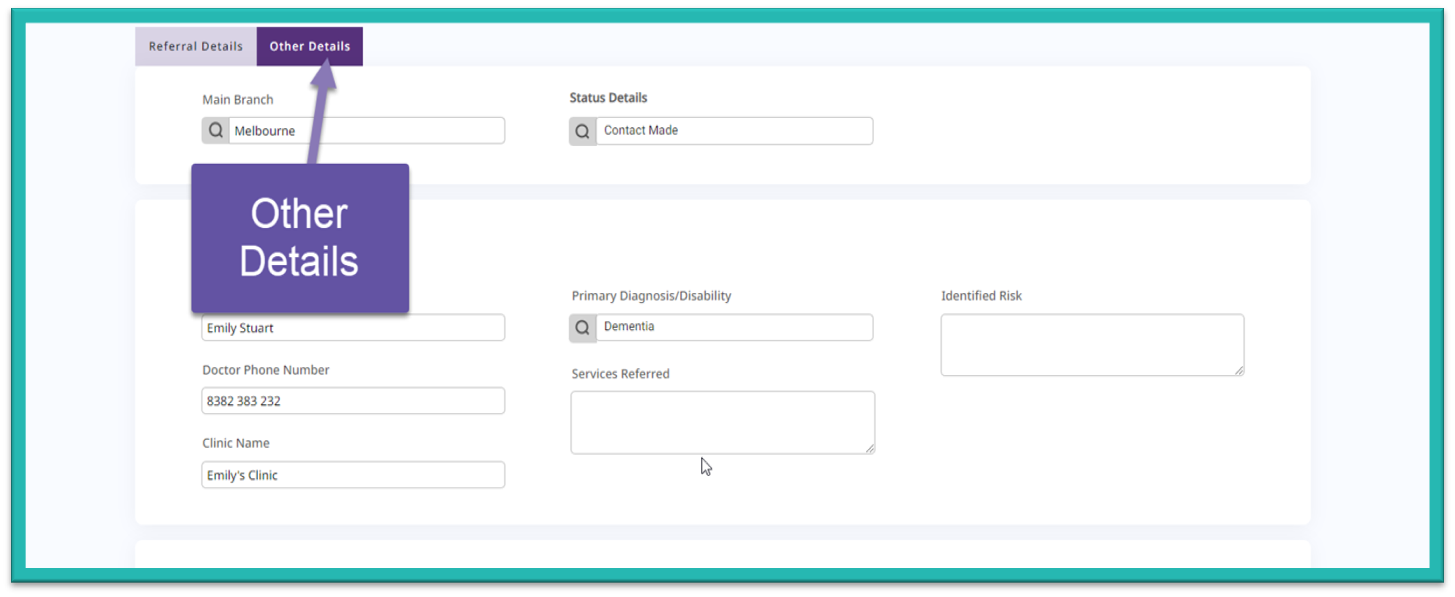Click the Primary Diagnosis/Disability label
This screenshot has width=1455, height=597.
click(651, 296)
